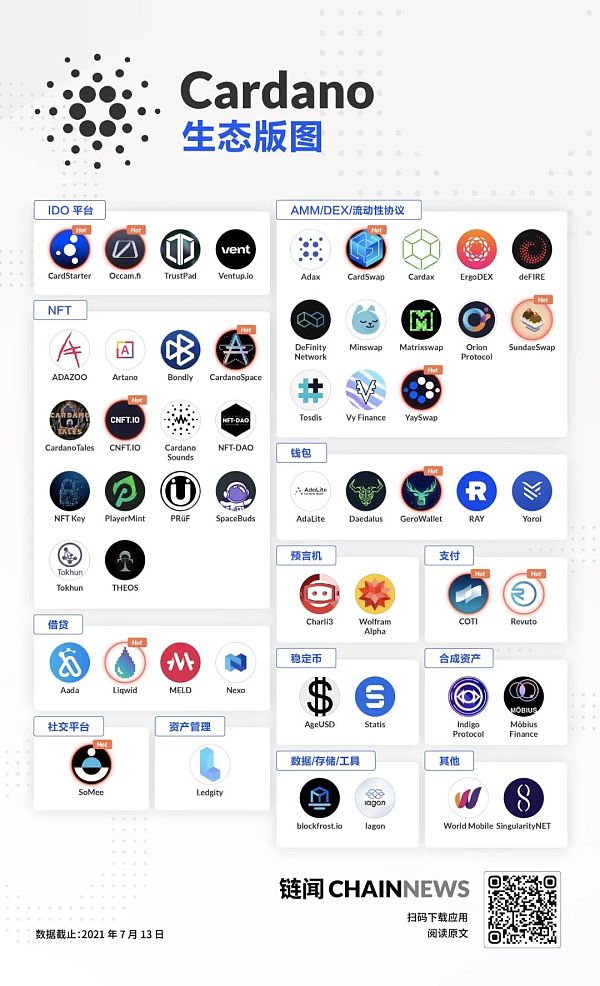Click the 链闻 CHAINNEWS logo text
This screenshot has height=986, width=600.
[x=374, y=889]
